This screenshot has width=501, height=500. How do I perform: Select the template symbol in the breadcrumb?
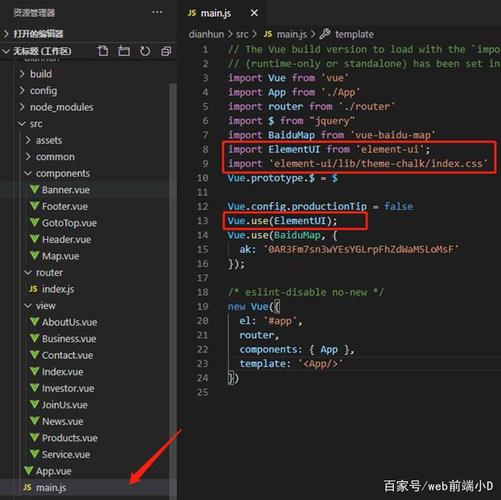coord(354,34)
